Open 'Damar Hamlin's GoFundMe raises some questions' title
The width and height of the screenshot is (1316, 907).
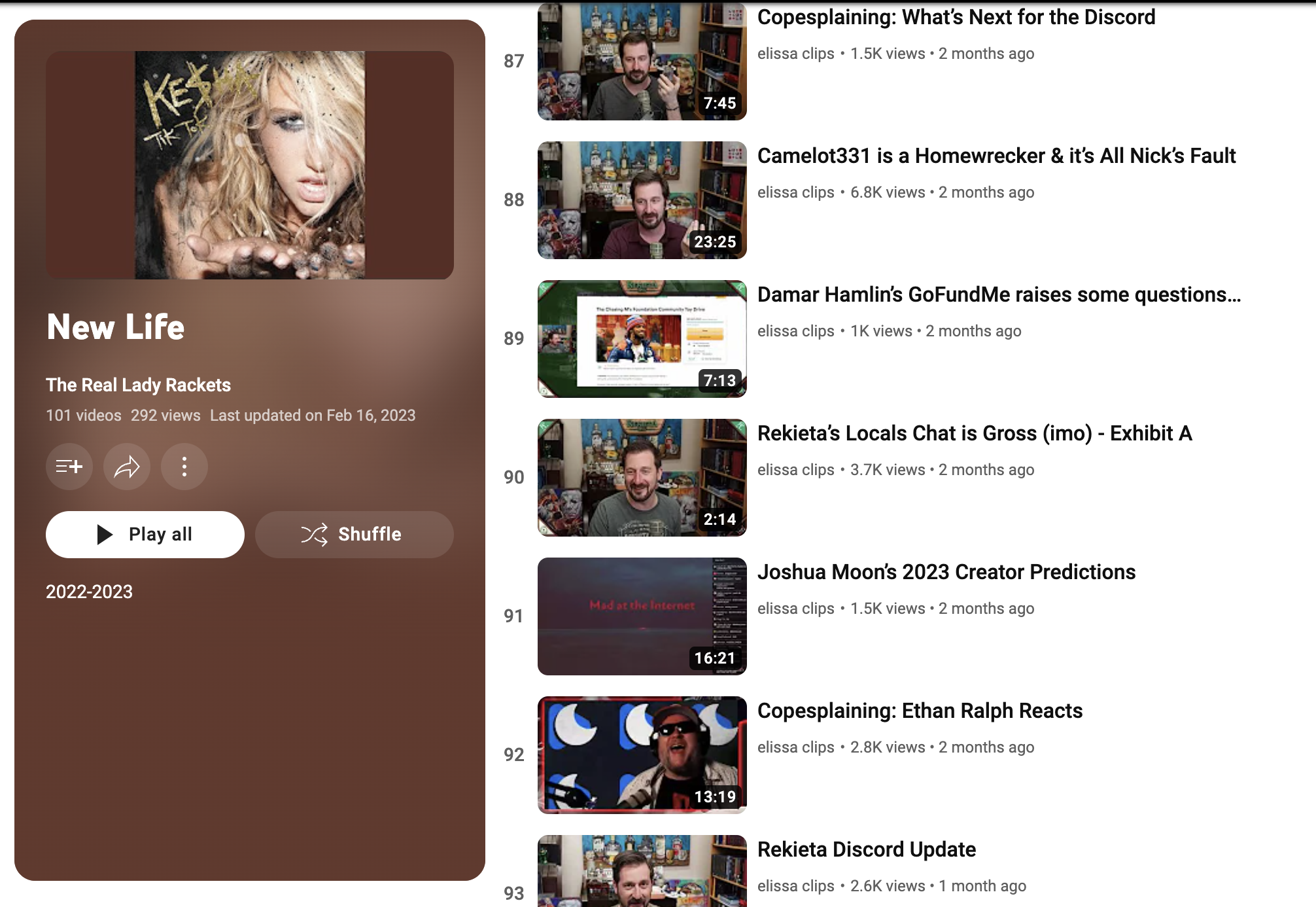pos(999,294)
